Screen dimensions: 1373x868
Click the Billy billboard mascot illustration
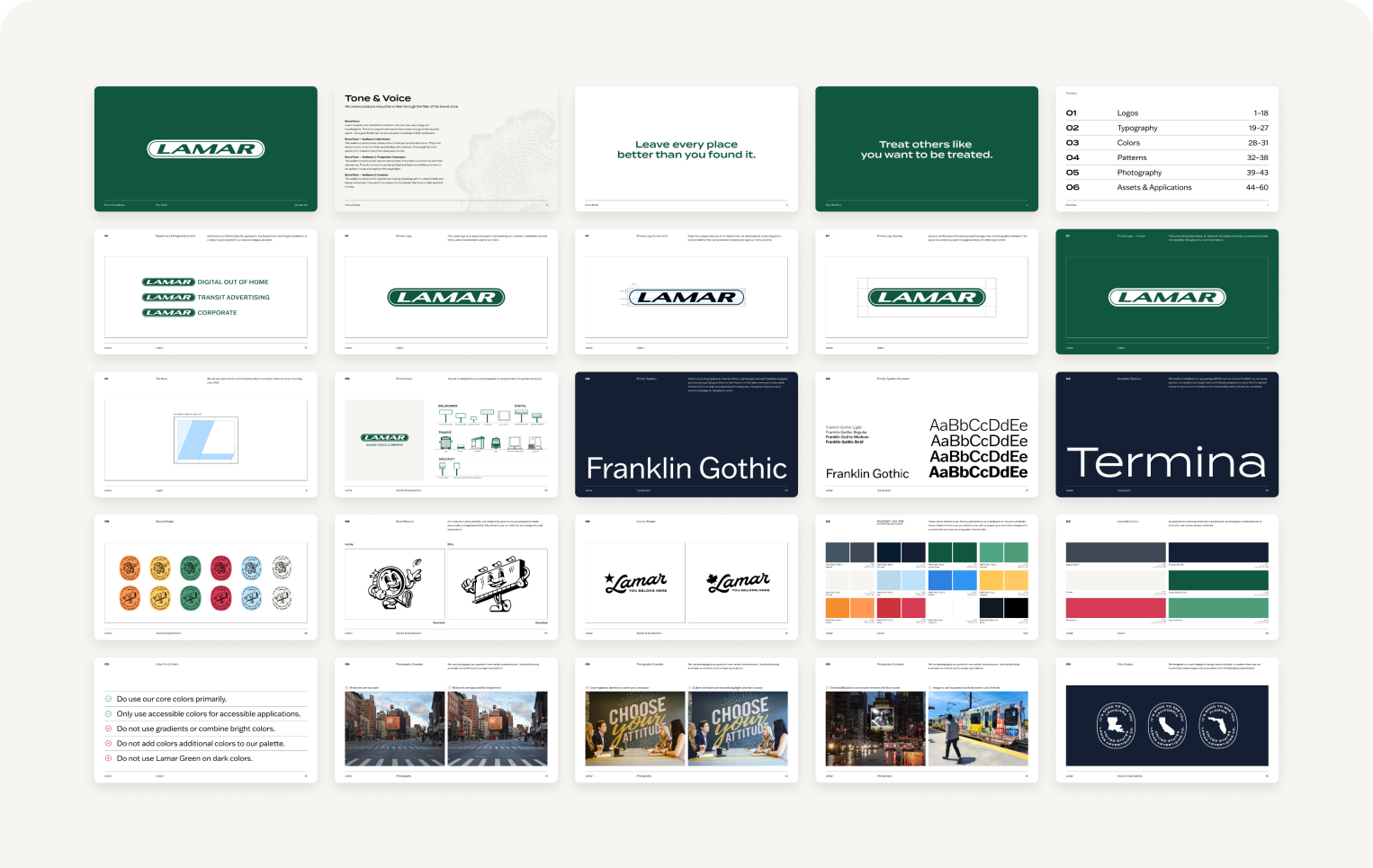(x=498, y=584)
